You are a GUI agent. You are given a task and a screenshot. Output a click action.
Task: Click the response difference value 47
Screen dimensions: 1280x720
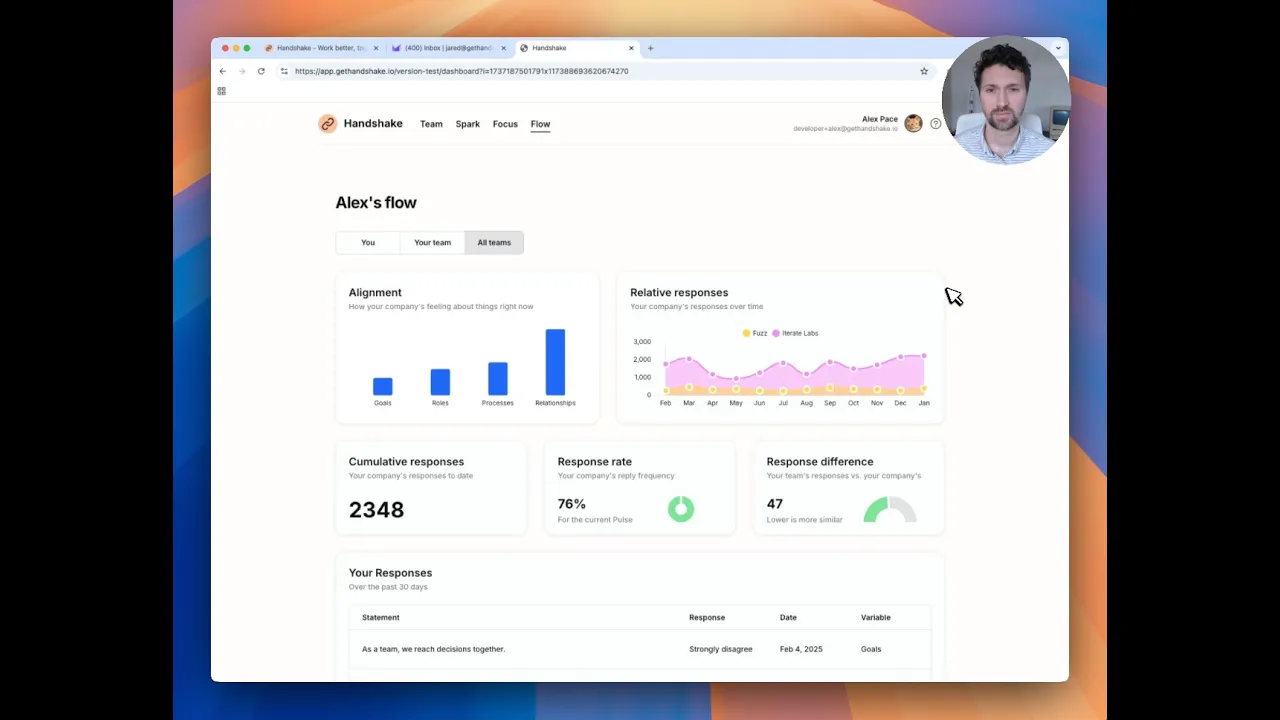pos(775,504)
